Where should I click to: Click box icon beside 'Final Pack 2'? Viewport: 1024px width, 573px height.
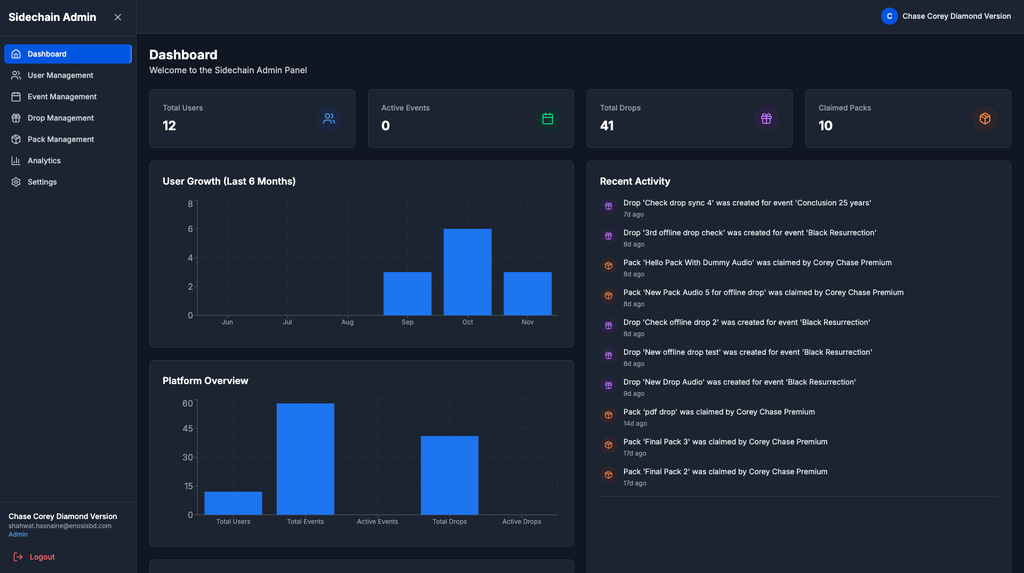[609, 475]
